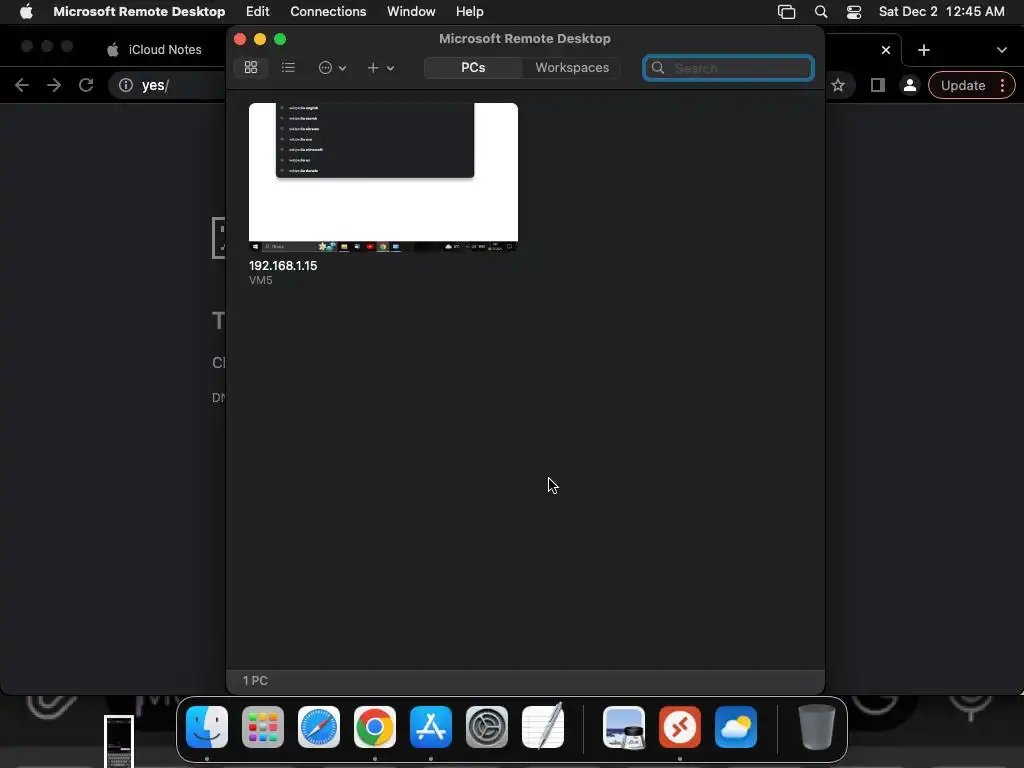Open Chrome's tab search chevron
The image size is (1024, 768).
1001,50
